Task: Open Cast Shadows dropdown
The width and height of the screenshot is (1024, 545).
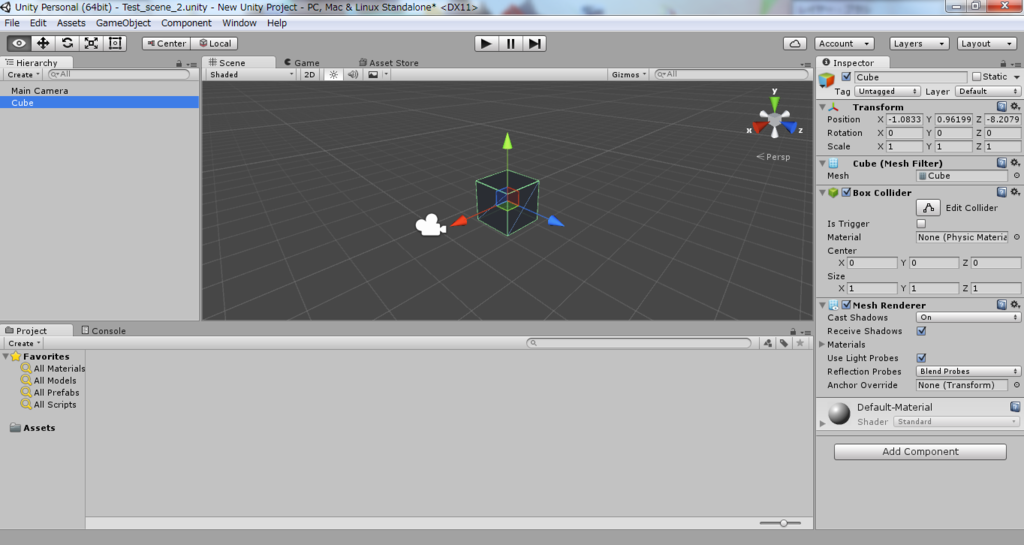Action: click(x=968, y=317)
